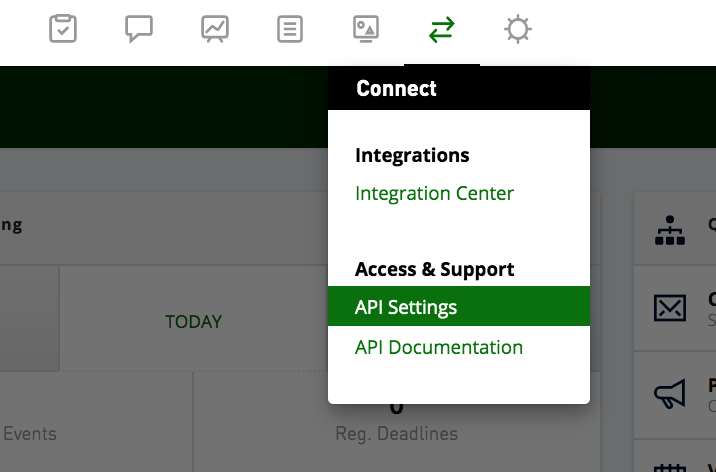Click the megaphone announcement icon
716x472 pixels.
pos(669,393)
